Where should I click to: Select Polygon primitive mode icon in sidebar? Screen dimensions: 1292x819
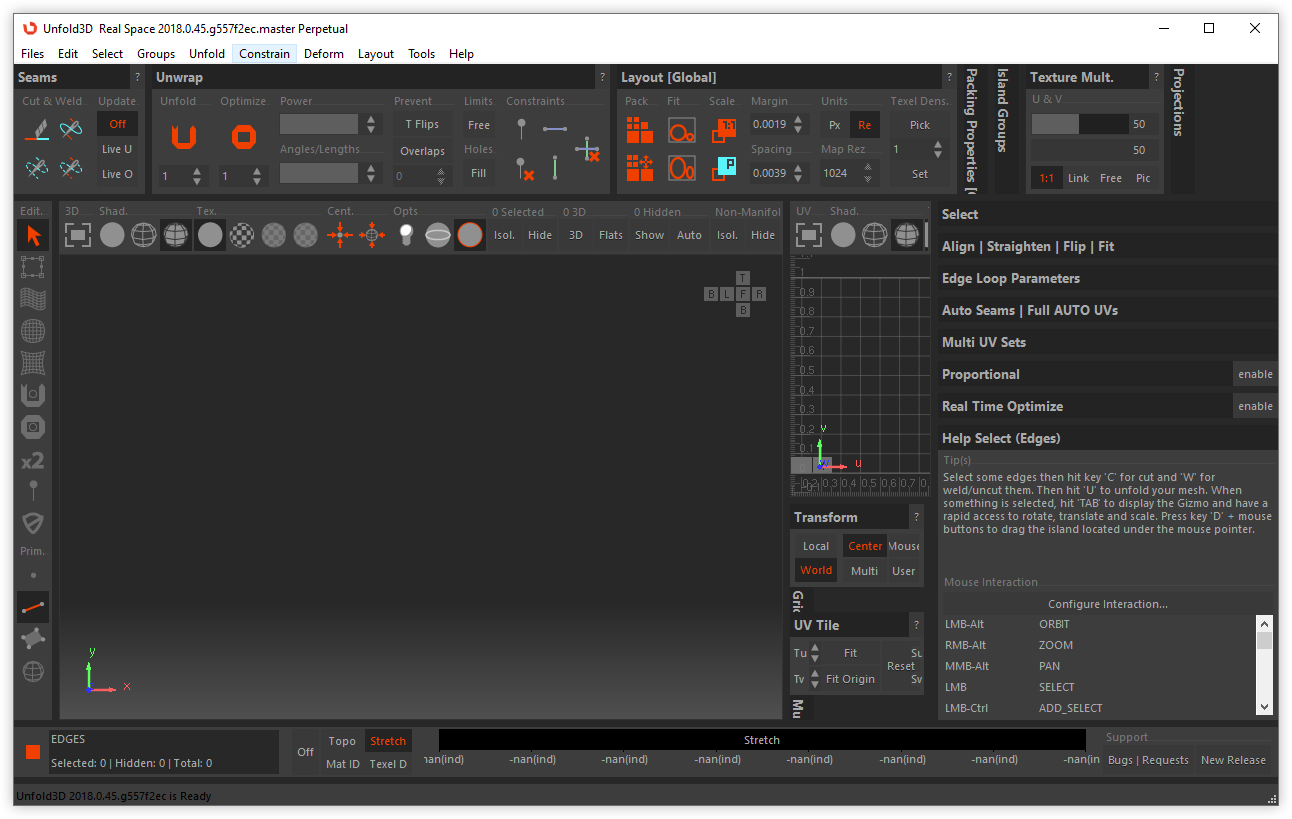coord(33,638)
